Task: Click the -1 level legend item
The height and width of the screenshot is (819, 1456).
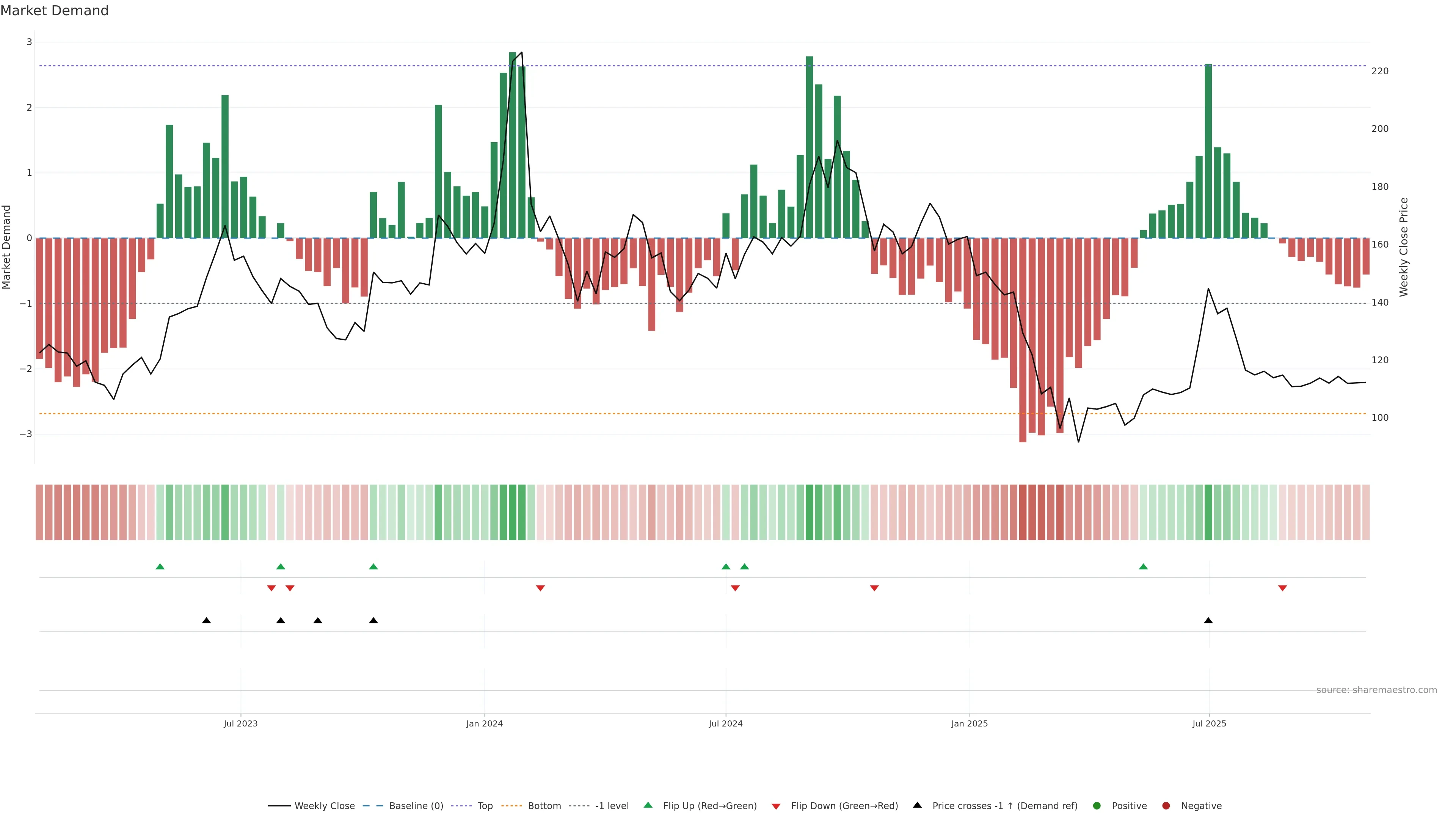Action: click(x=612, y=806)
